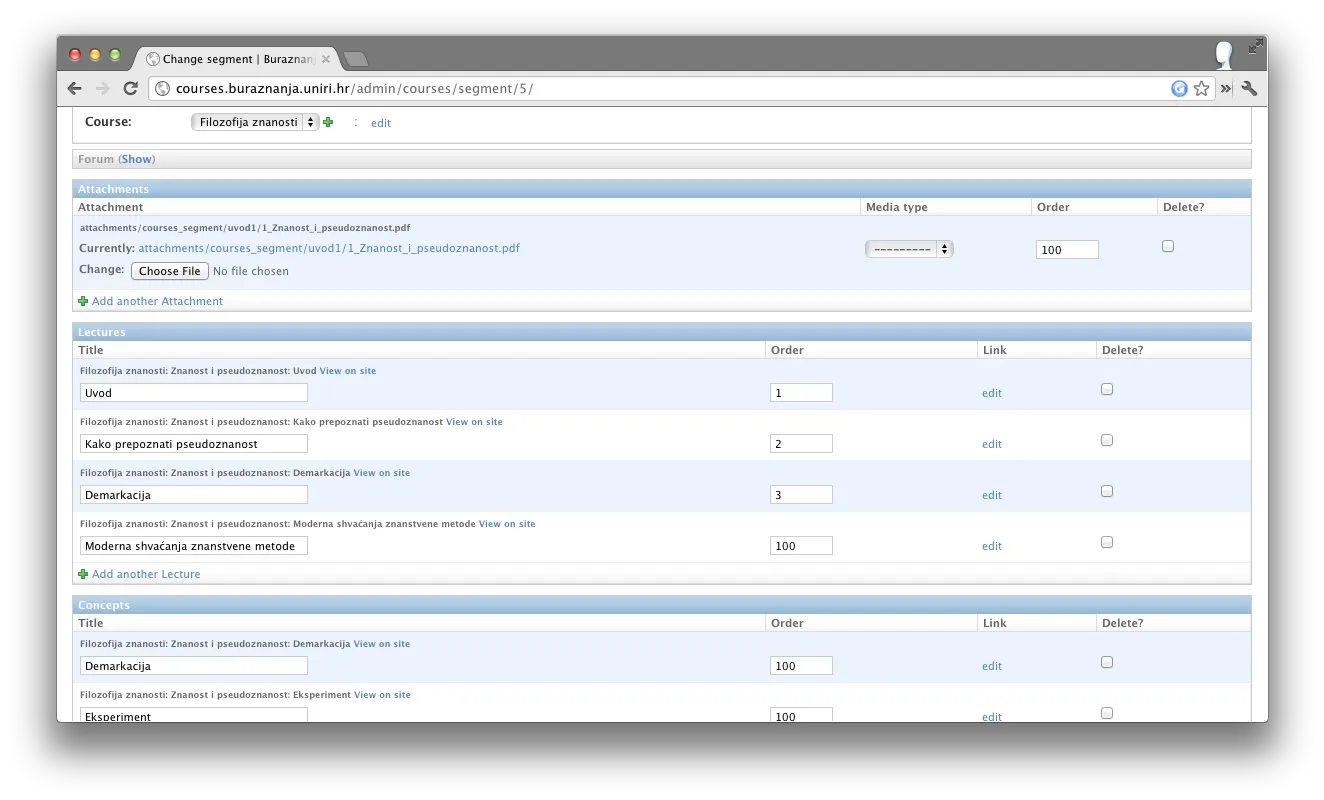The width and height of the screenshot is (1324, 800).
Task: Click the browser back arrow
Action: click(75, 88)
